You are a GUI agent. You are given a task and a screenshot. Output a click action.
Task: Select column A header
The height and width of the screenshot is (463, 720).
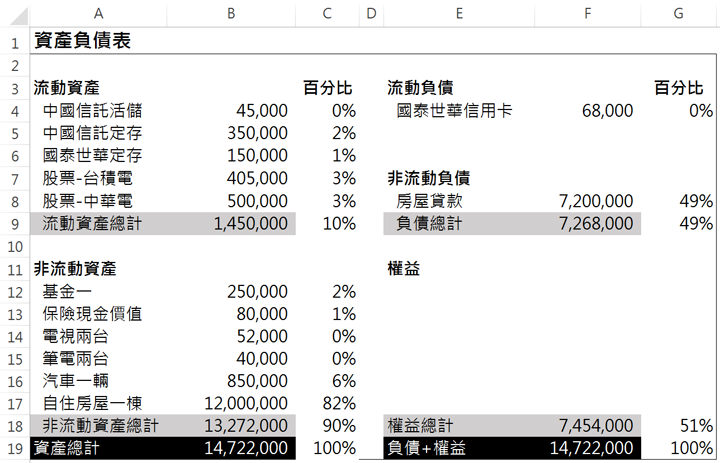click(98, 14)
